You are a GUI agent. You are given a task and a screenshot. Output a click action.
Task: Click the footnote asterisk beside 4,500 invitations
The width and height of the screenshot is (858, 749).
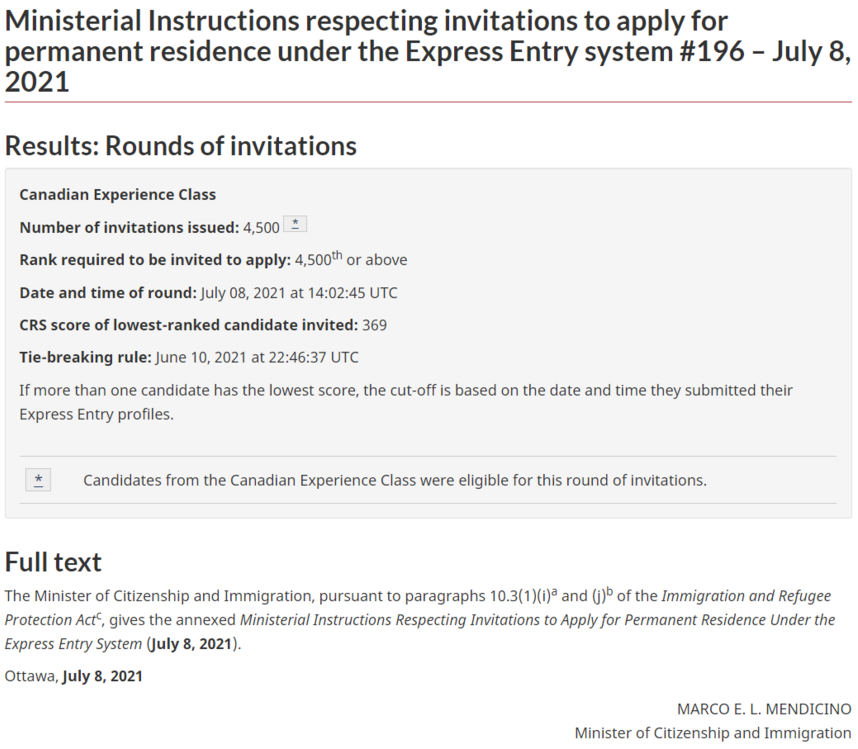pos(295,225)
